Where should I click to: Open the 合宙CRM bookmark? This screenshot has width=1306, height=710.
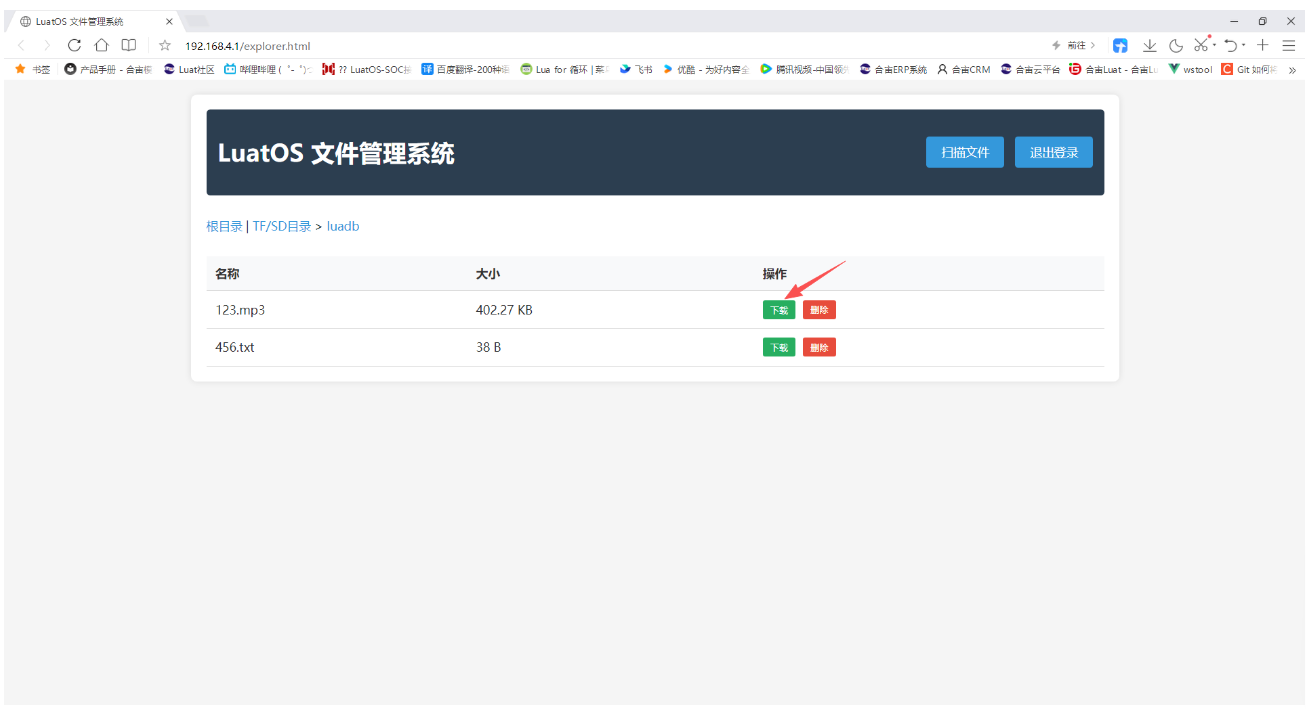click(964, 70)
